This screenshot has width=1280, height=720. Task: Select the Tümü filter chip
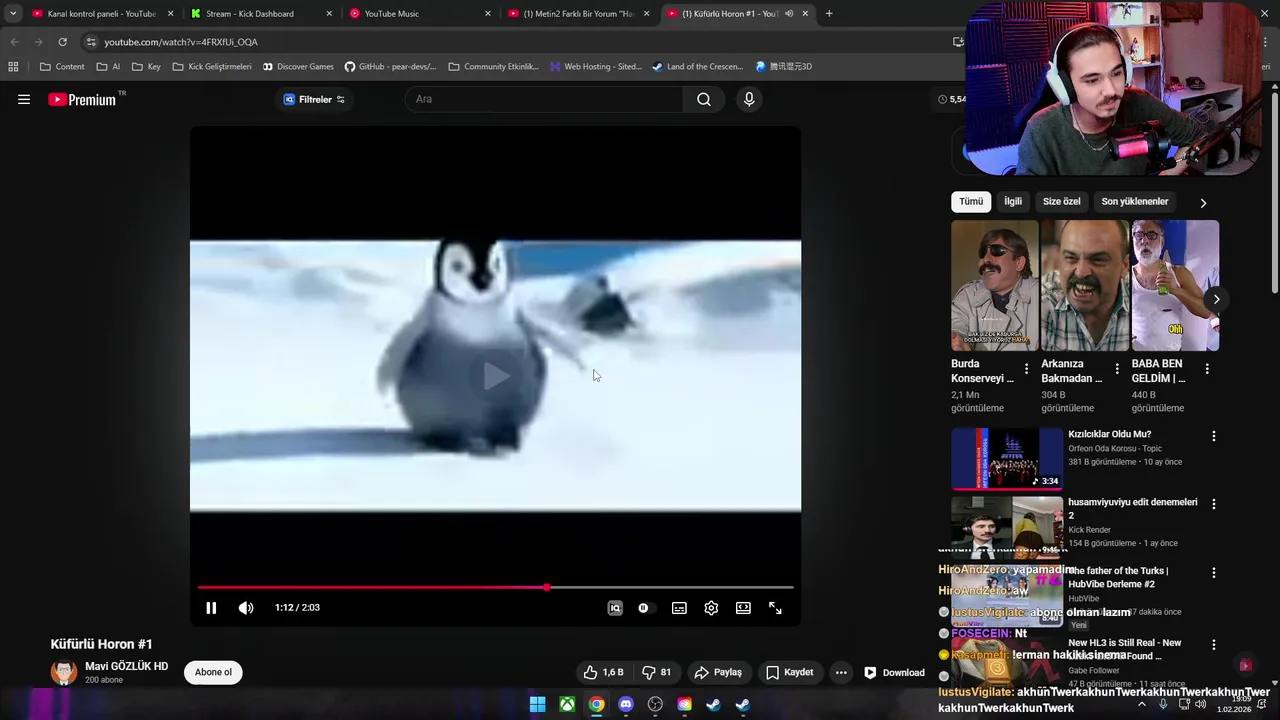(971, 201)
